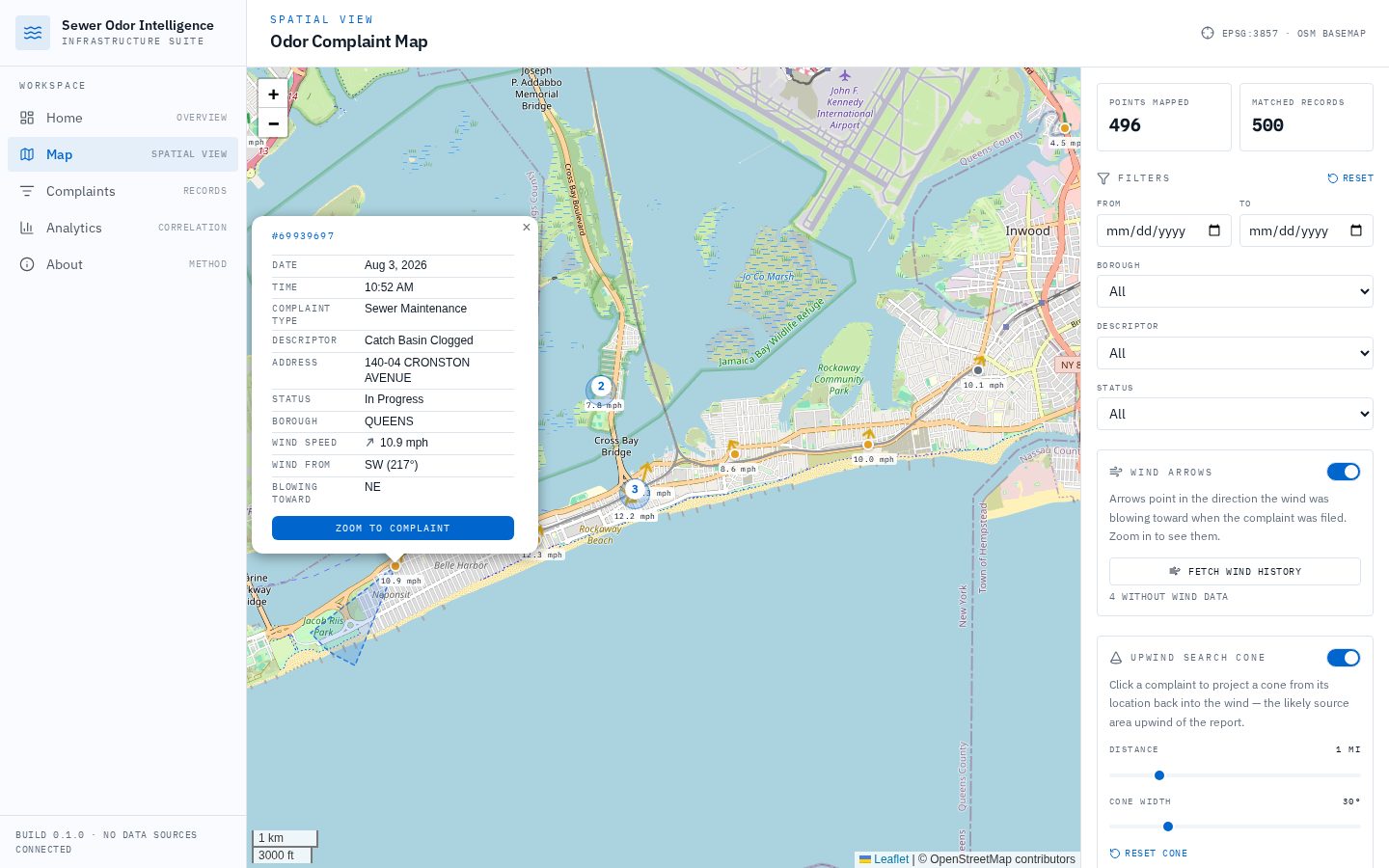Click the Analytics bar chart icon

click(27, 228)
